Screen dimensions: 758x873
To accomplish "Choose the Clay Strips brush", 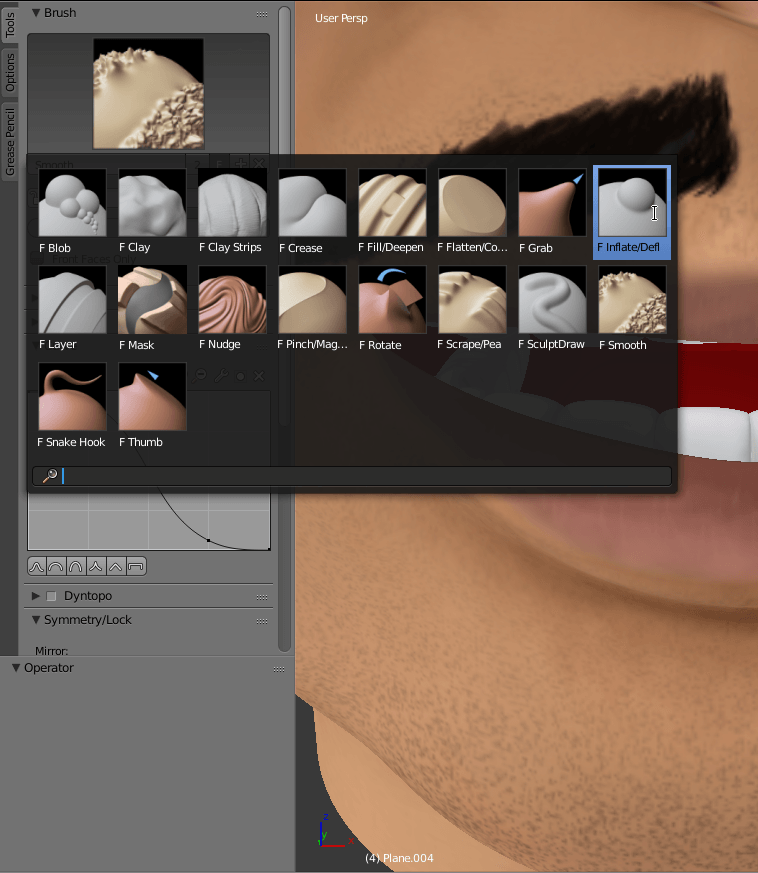I will 232,203.
